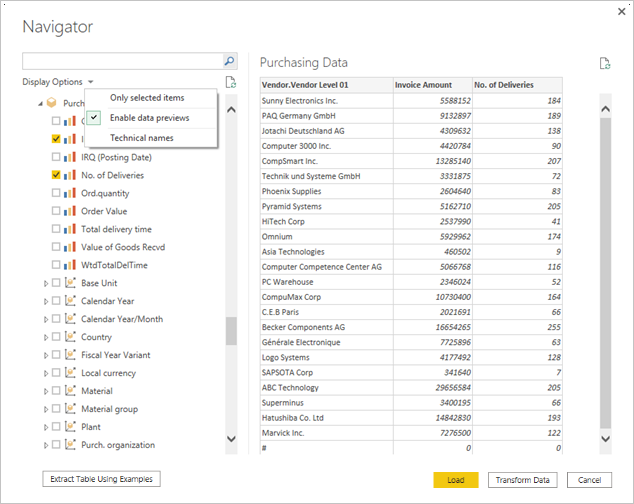Expand the Fiscal Year Variant node
This screenshot has height=504, width=634.
point(46,356)
